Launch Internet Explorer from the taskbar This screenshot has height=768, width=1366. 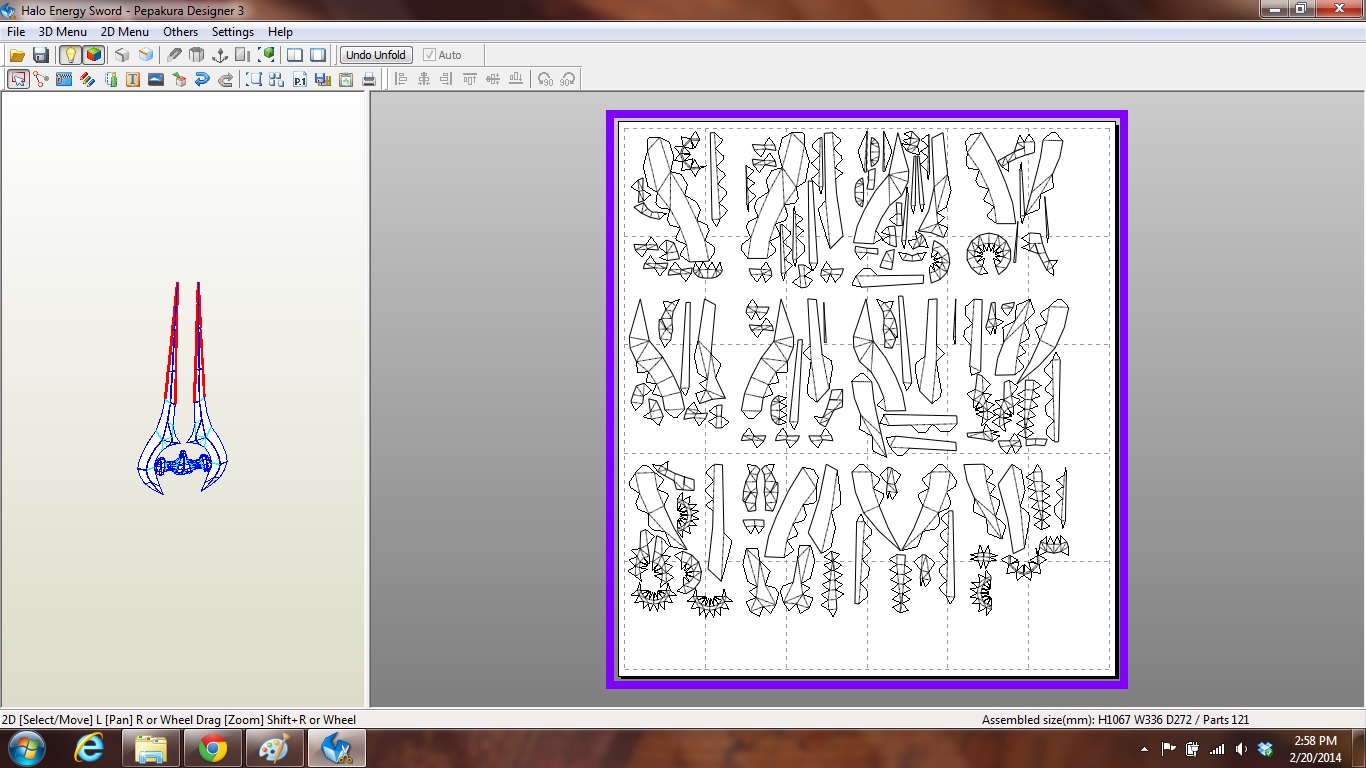coord(90,748)
